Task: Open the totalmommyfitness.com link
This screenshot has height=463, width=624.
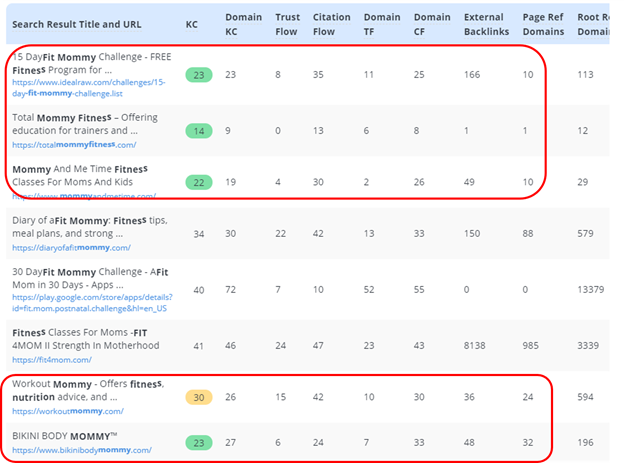Action: click(74, 145)
